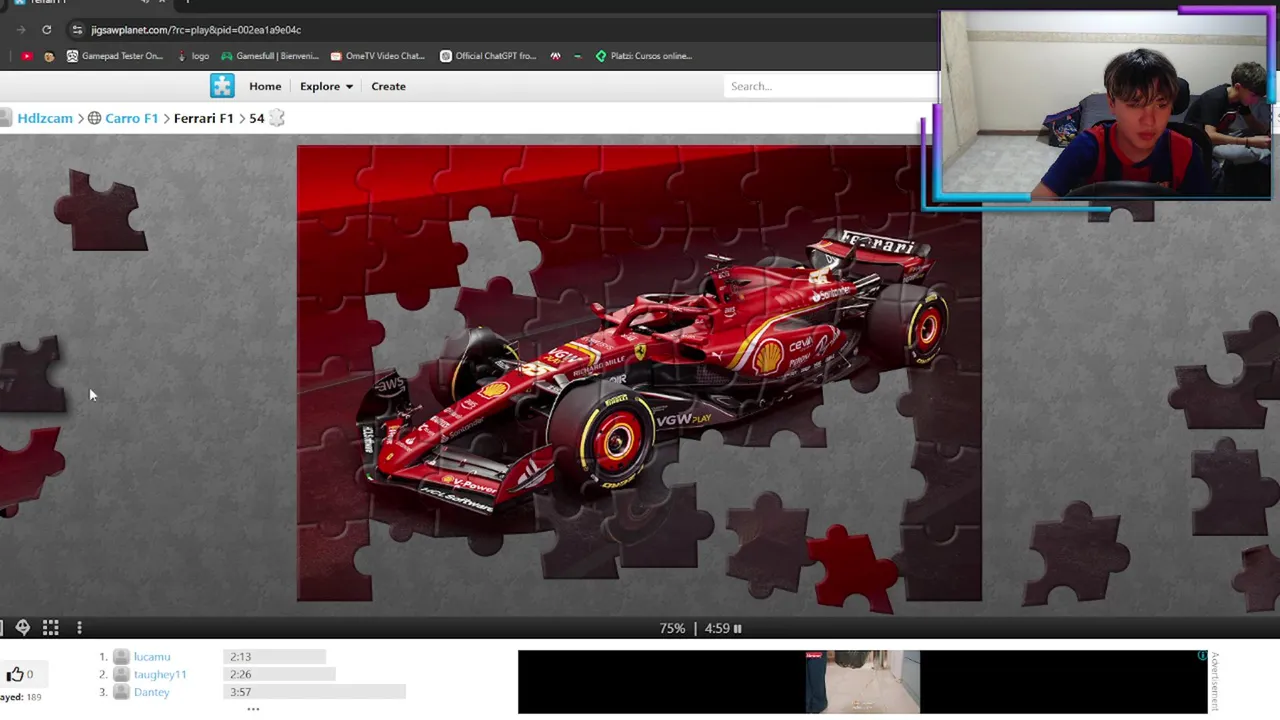Click the arrange pieces grid icon

click(x=50, y=628)
